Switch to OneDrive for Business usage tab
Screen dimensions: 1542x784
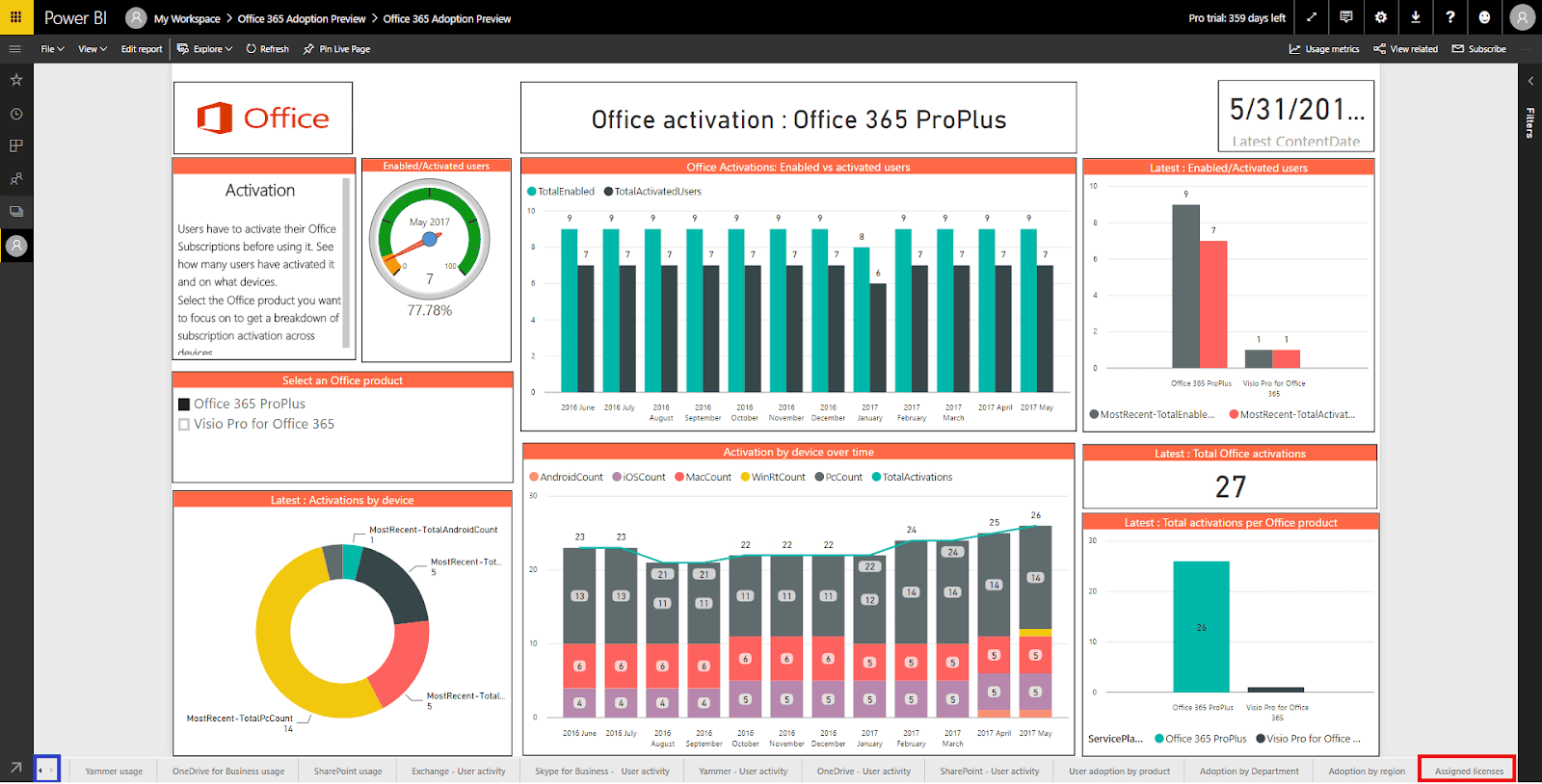[228, 771]
